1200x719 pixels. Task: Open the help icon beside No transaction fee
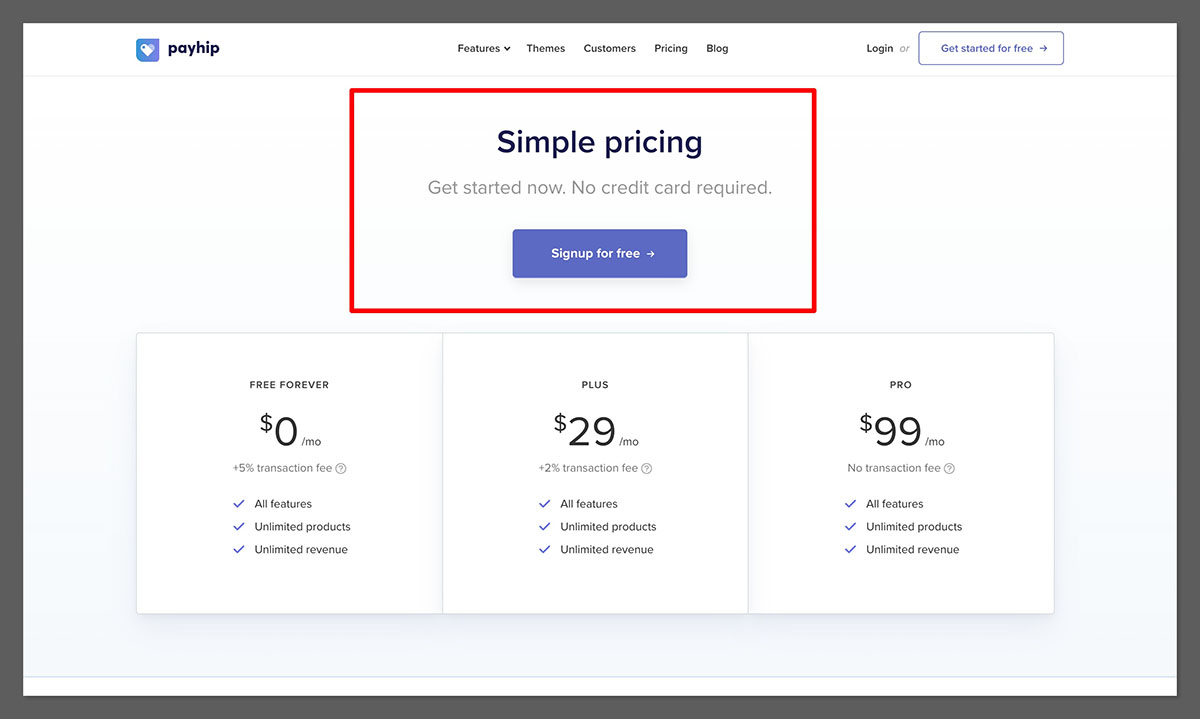coord(949,468)
